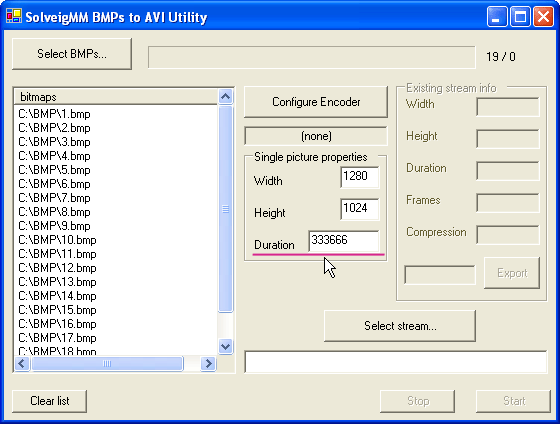This screenshot has height=424, width=560.
Task: Select C:\BMP\4.bmp in the list
Action: pyautogui.click(x=54, y=156)
